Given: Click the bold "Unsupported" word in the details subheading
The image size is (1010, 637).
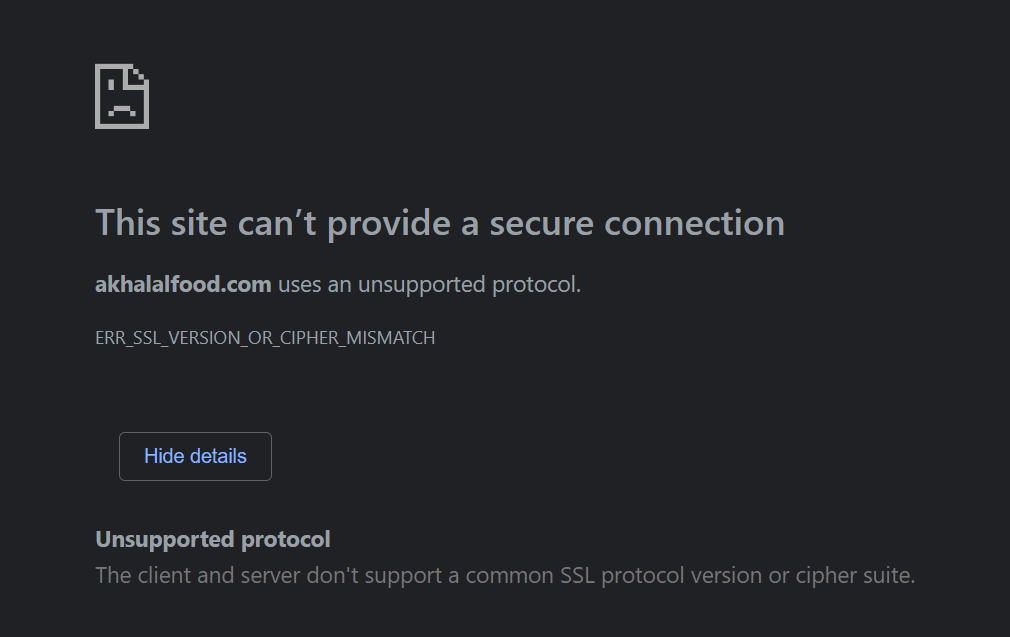Looking at the screenshot, I should click(x=165, y=540).
